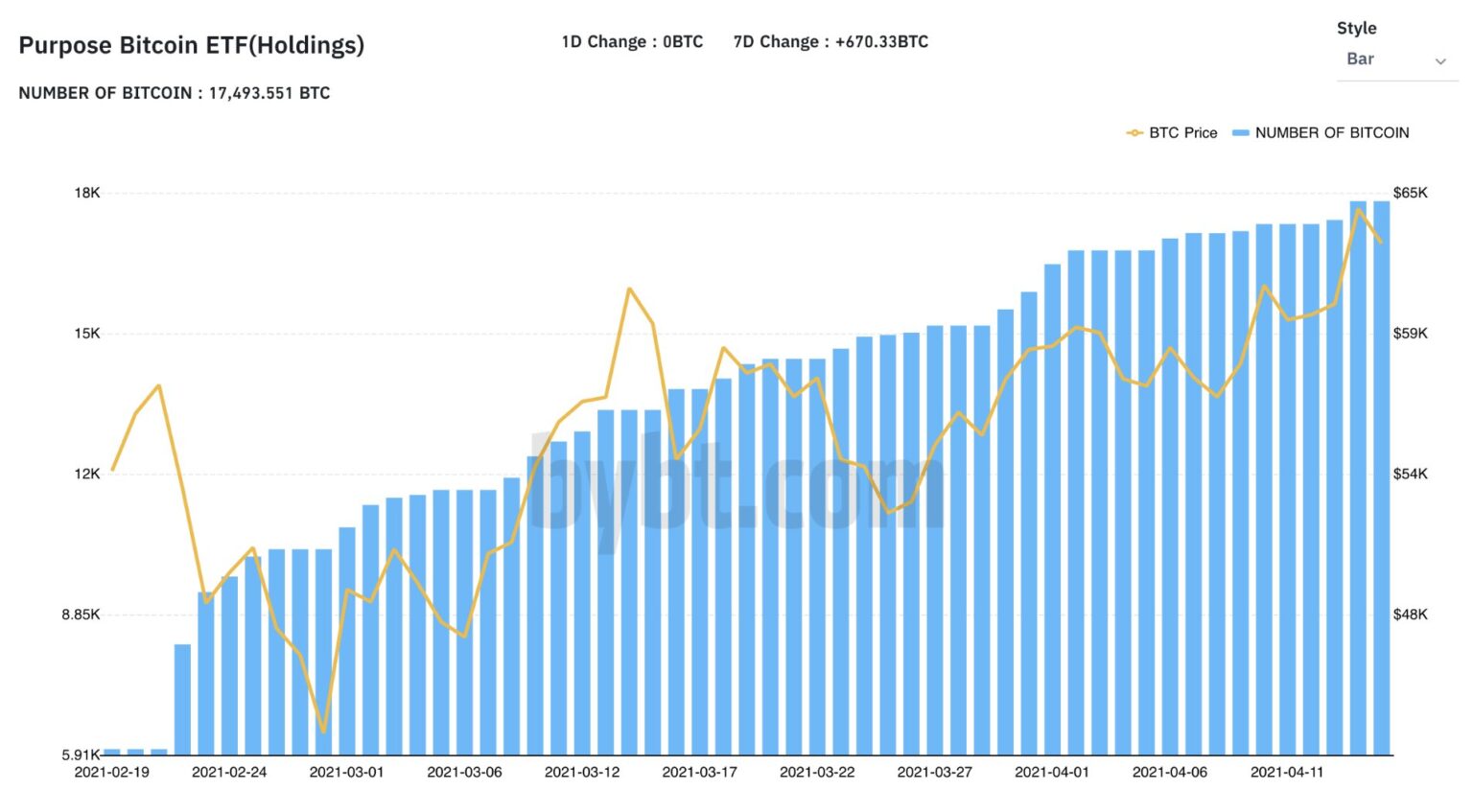Click the bar above the 2021-03-01 label
This screenshot has height=812, width=1473.
click(x=347, y=640)
